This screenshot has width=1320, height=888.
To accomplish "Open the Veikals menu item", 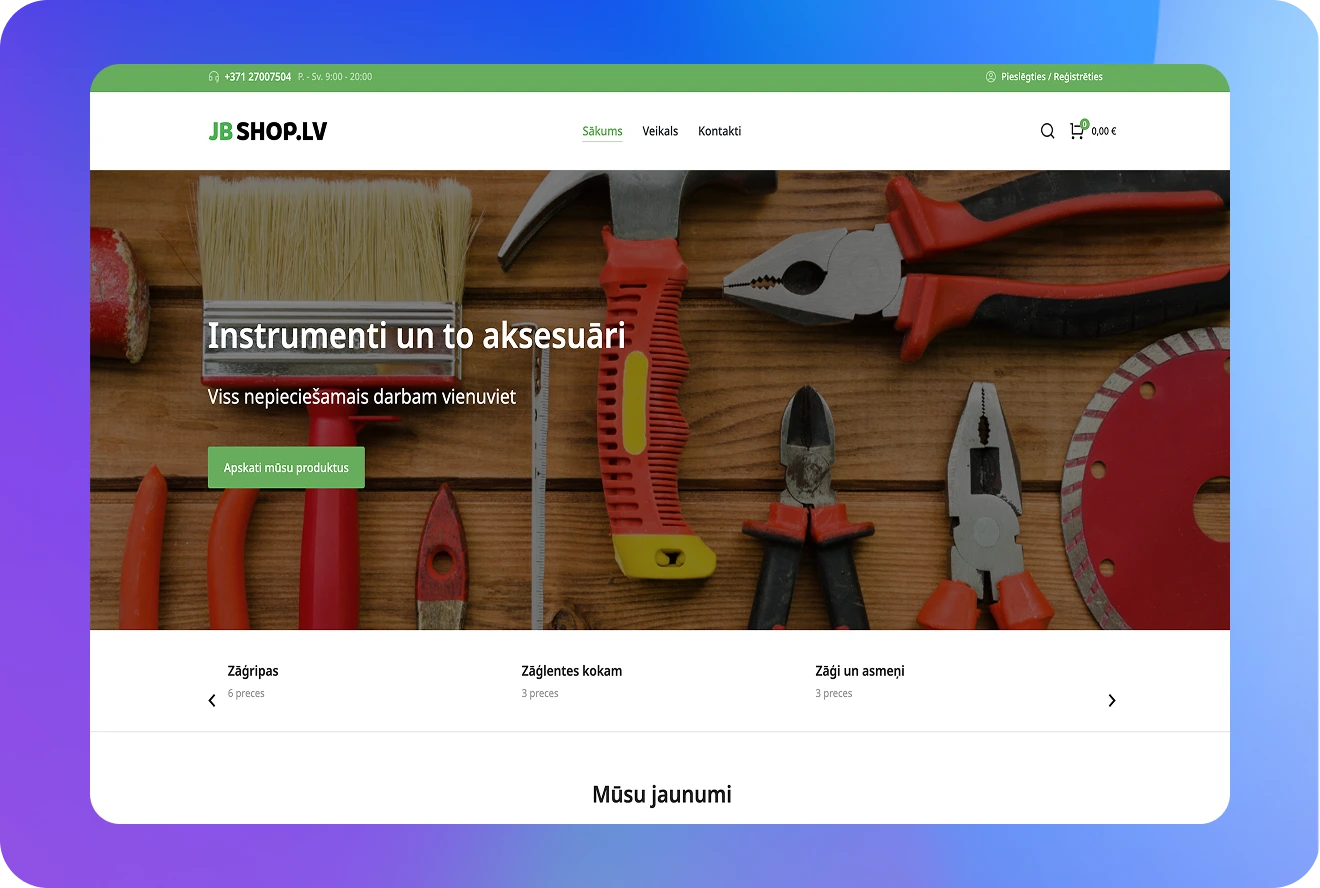I will (x=660, y=131).
